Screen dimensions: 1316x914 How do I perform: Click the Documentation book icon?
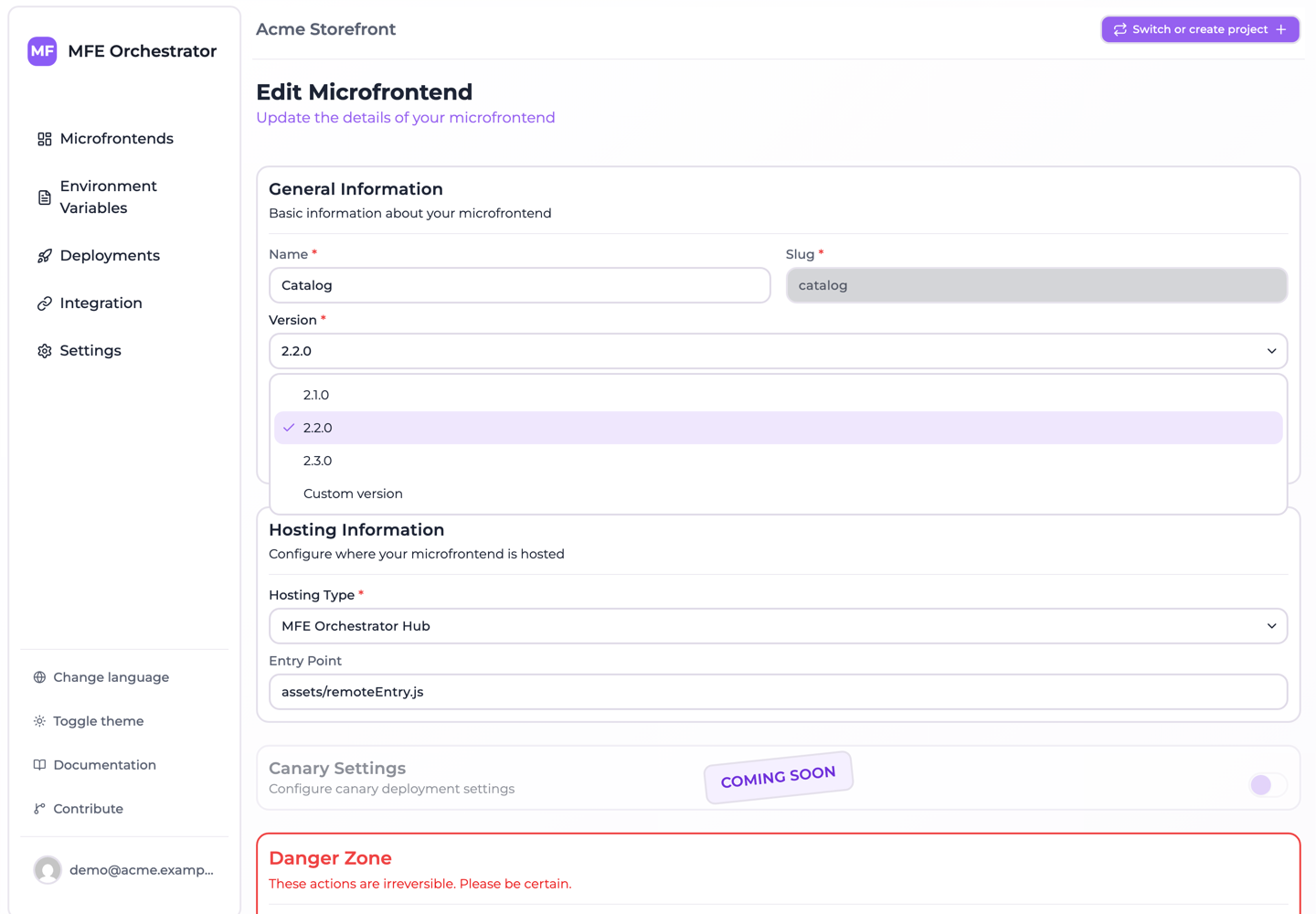coord(39,765)
